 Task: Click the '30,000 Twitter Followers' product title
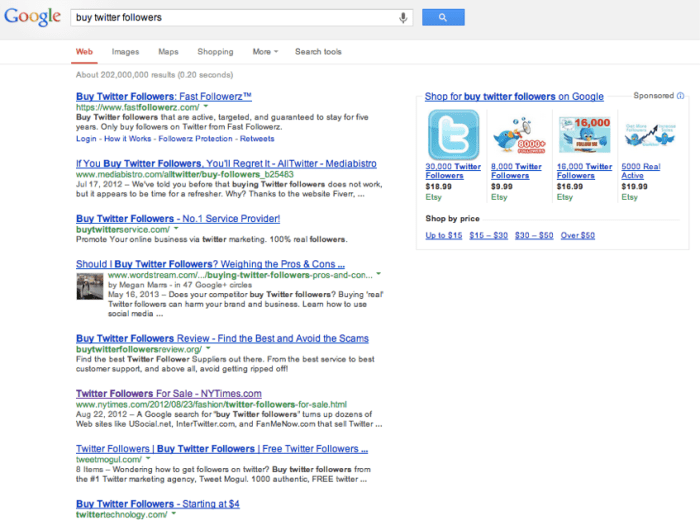pyautogui.click(x=453, y=171)
